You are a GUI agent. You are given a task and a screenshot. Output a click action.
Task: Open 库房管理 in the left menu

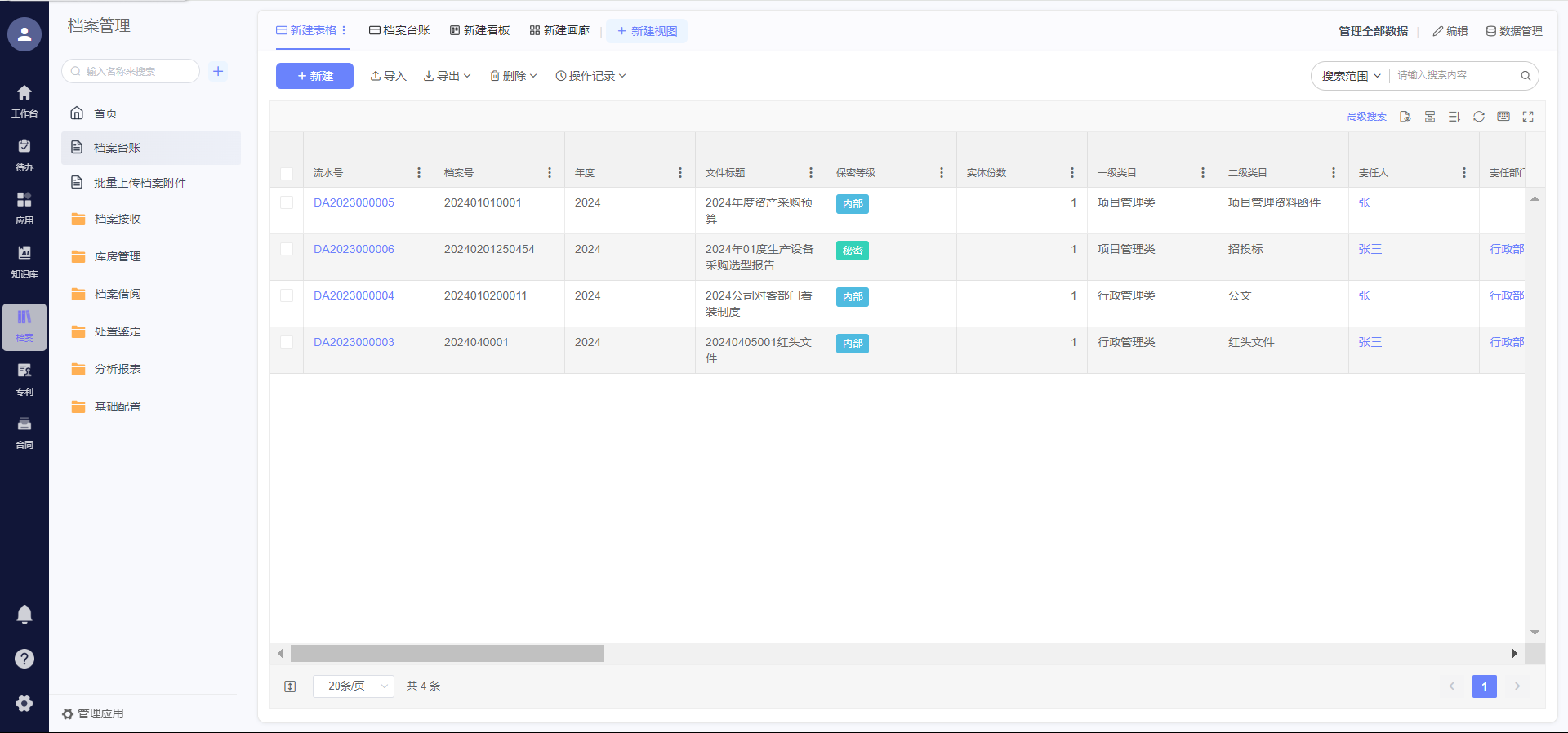118,256
